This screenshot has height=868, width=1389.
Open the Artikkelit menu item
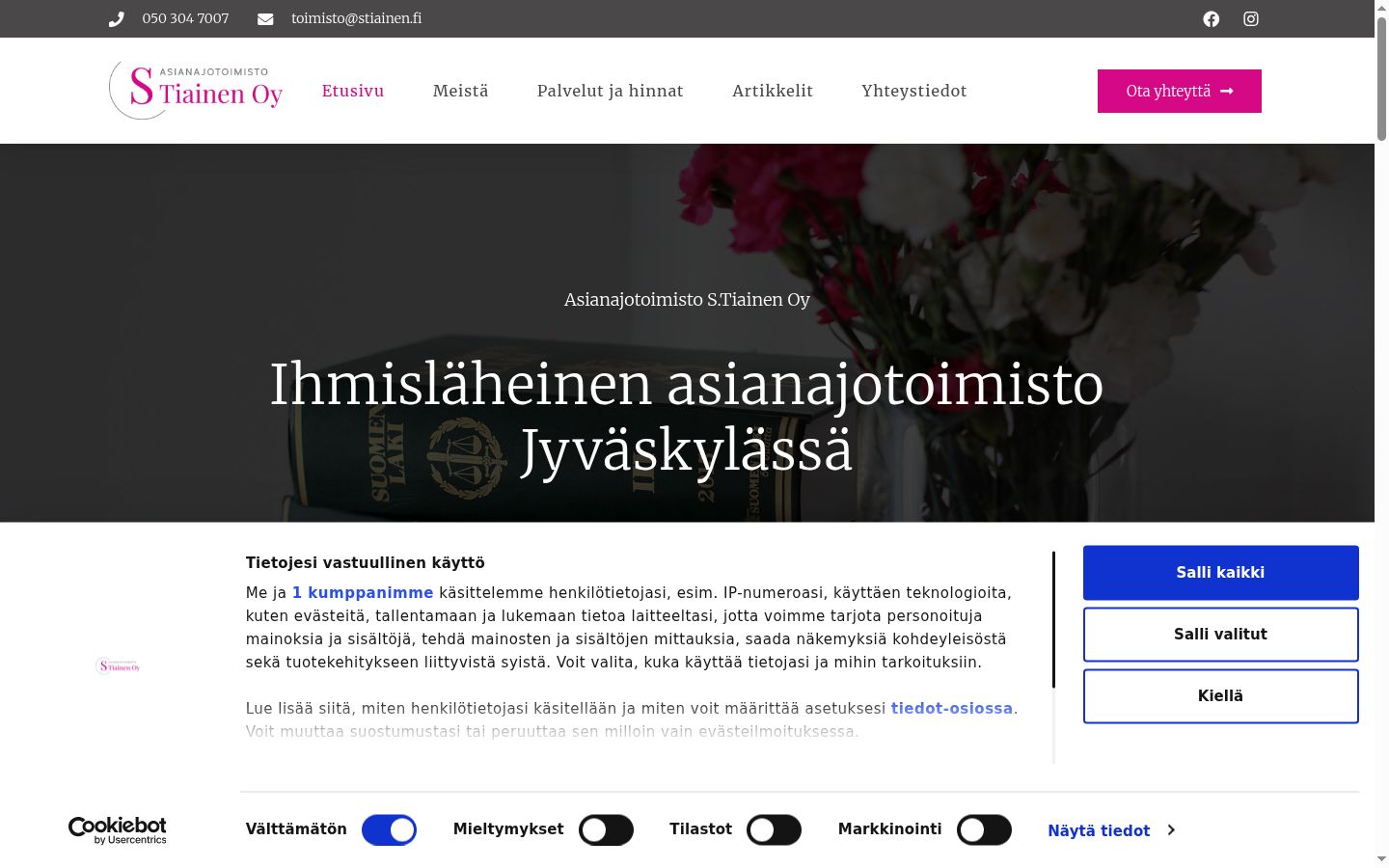tap(773, 91)
